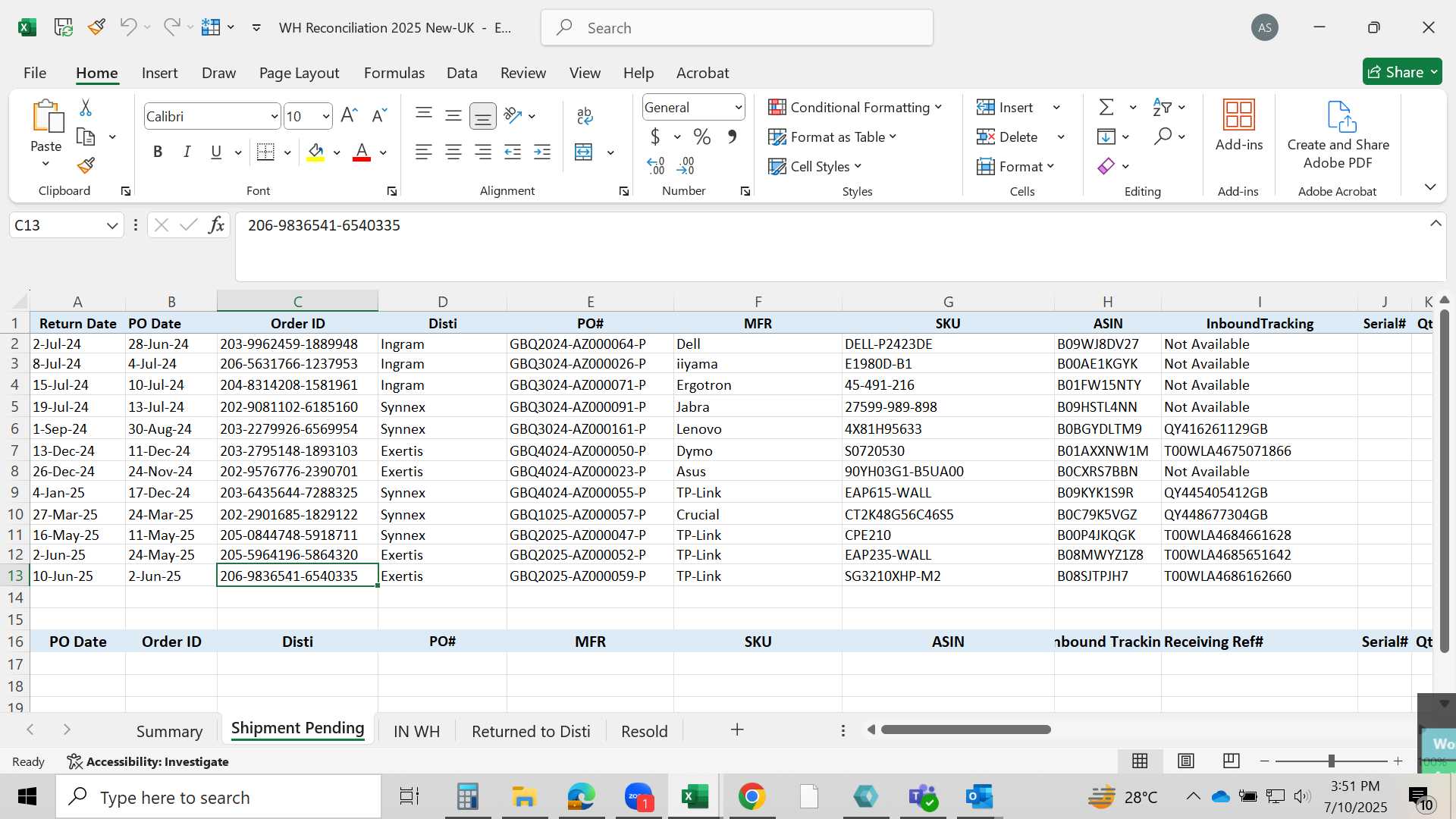
Task: Open the Name Box dropdown arrow
Action: click(x=112, y=226)
